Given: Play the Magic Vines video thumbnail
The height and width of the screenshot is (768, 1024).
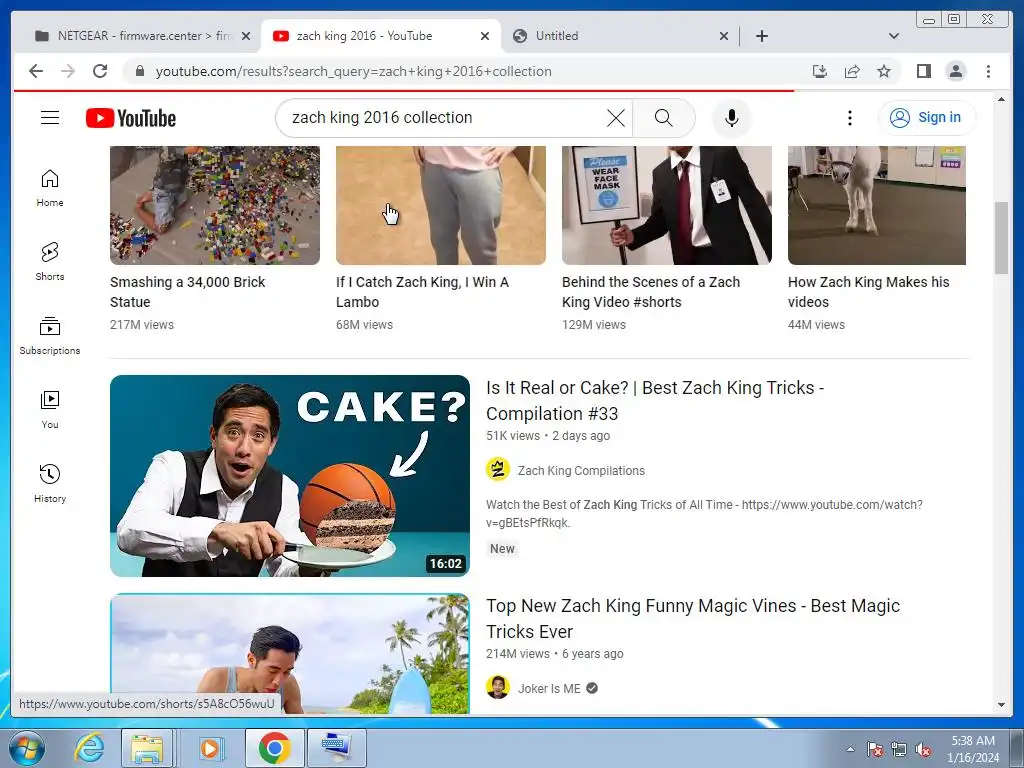Looking at the screenshot, I should point(289,653).
